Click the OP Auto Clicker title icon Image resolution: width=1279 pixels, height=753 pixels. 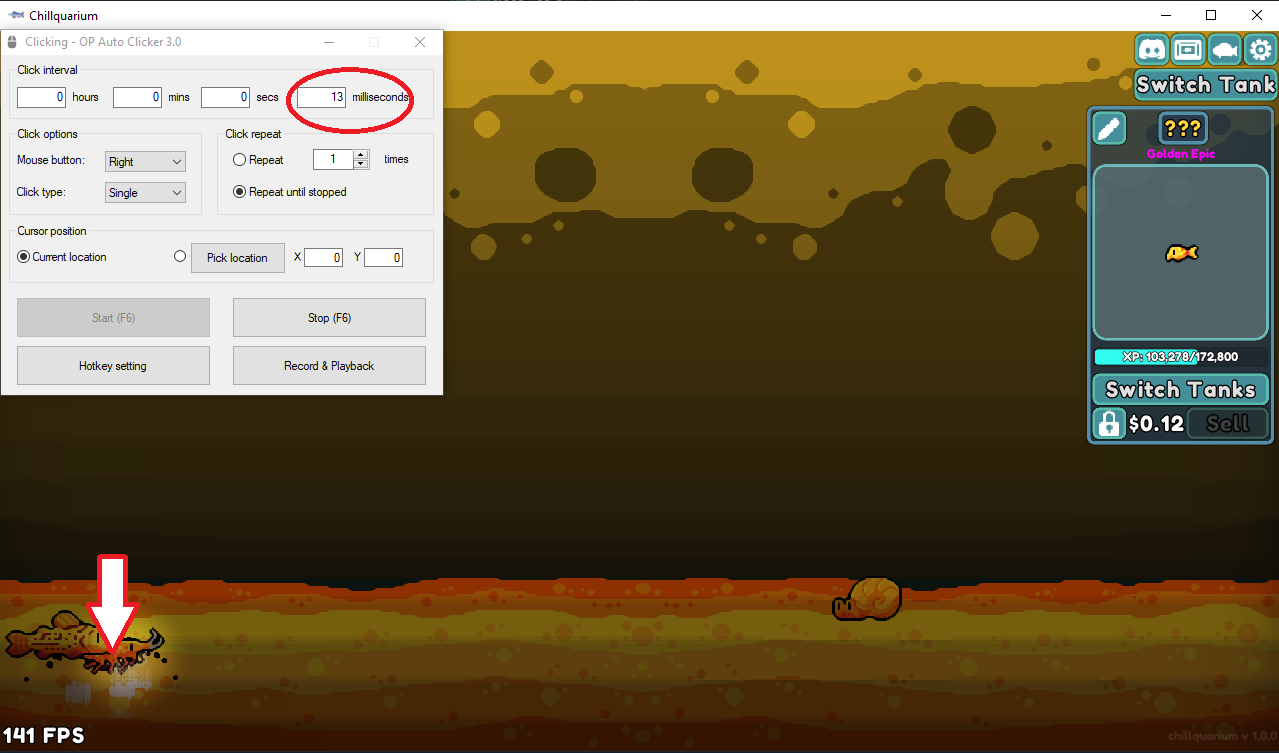click(x=12, y=42)
